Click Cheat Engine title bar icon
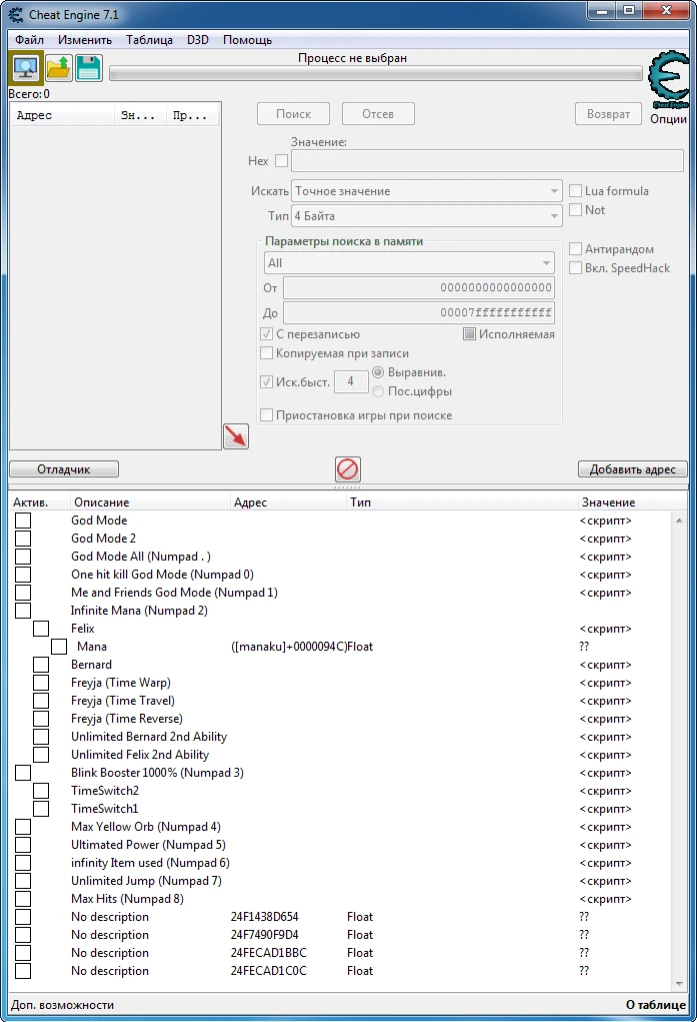The width and height of the screenshot is (697, 1022). pos(16,14)
